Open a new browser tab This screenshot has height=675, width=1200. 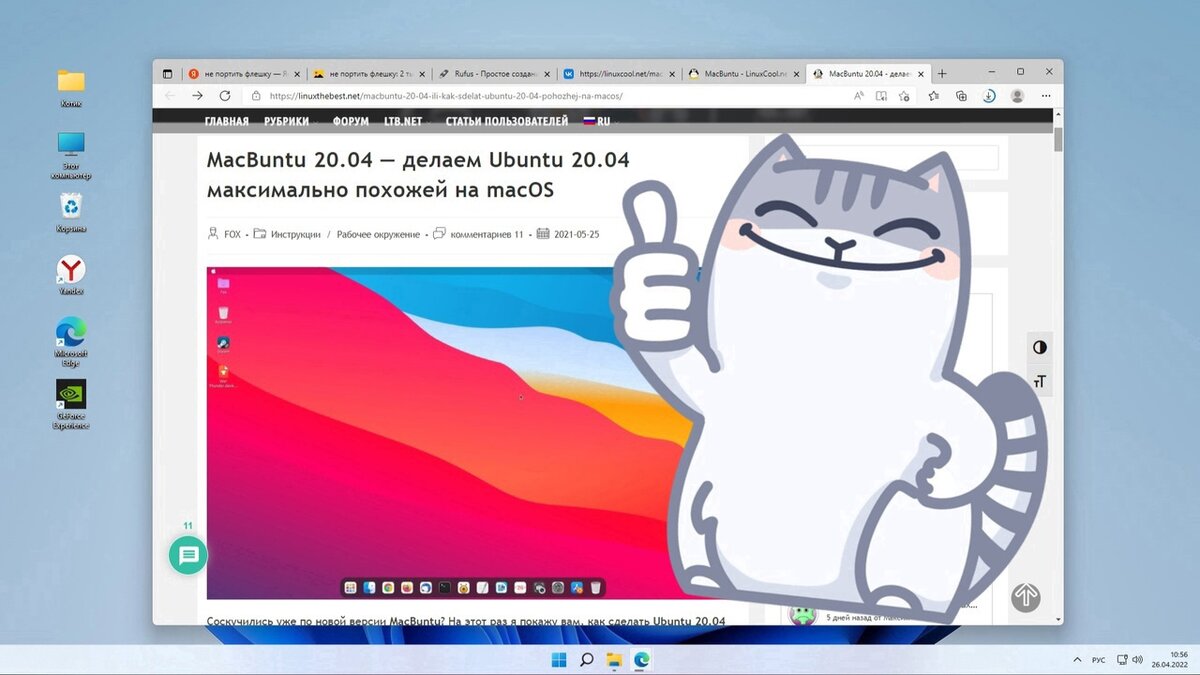942,73
